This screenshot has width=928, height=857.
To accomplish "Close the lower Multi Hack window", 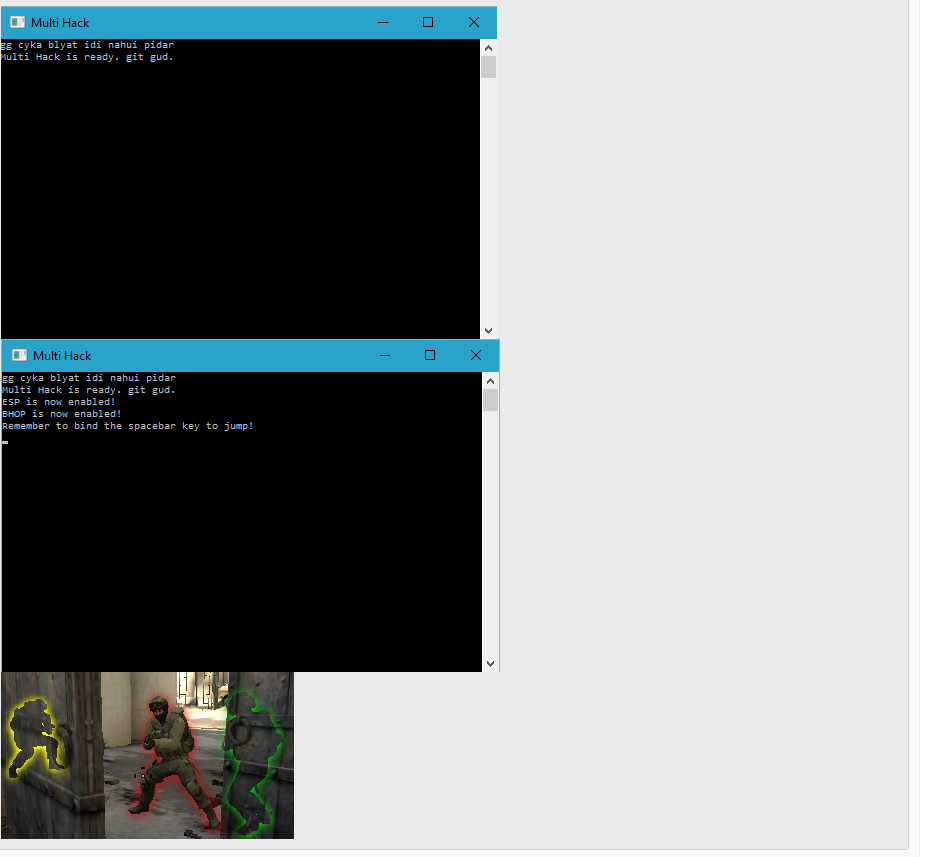I will 476,355.
